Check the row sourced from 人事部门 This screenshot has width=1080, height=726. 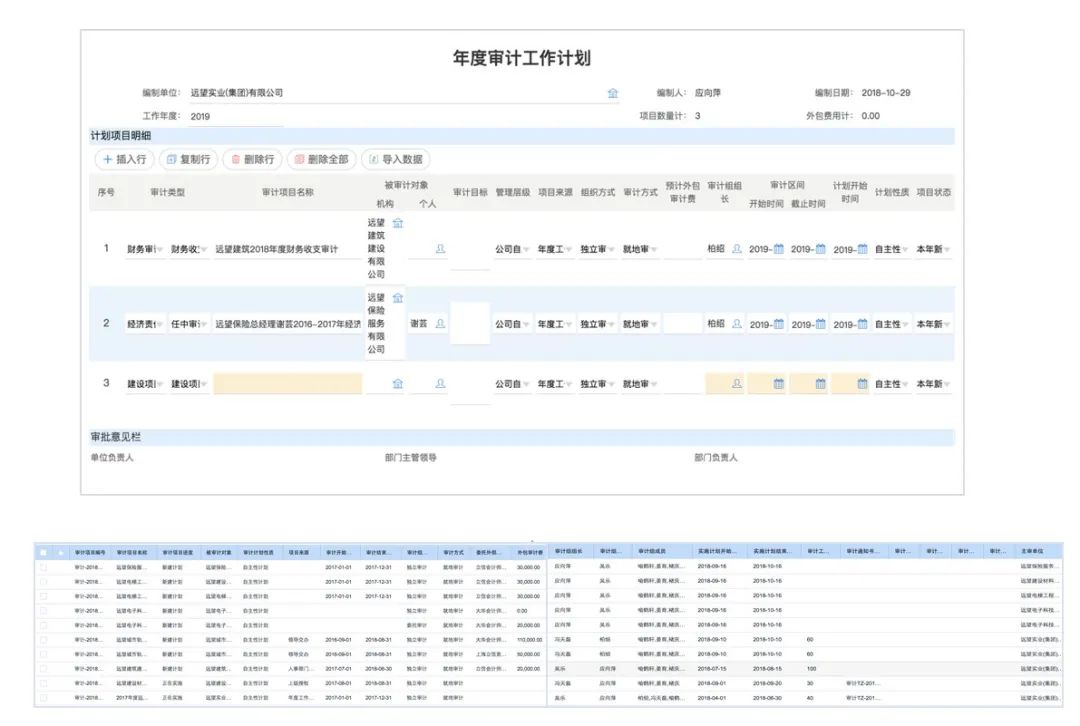point(43,669)
